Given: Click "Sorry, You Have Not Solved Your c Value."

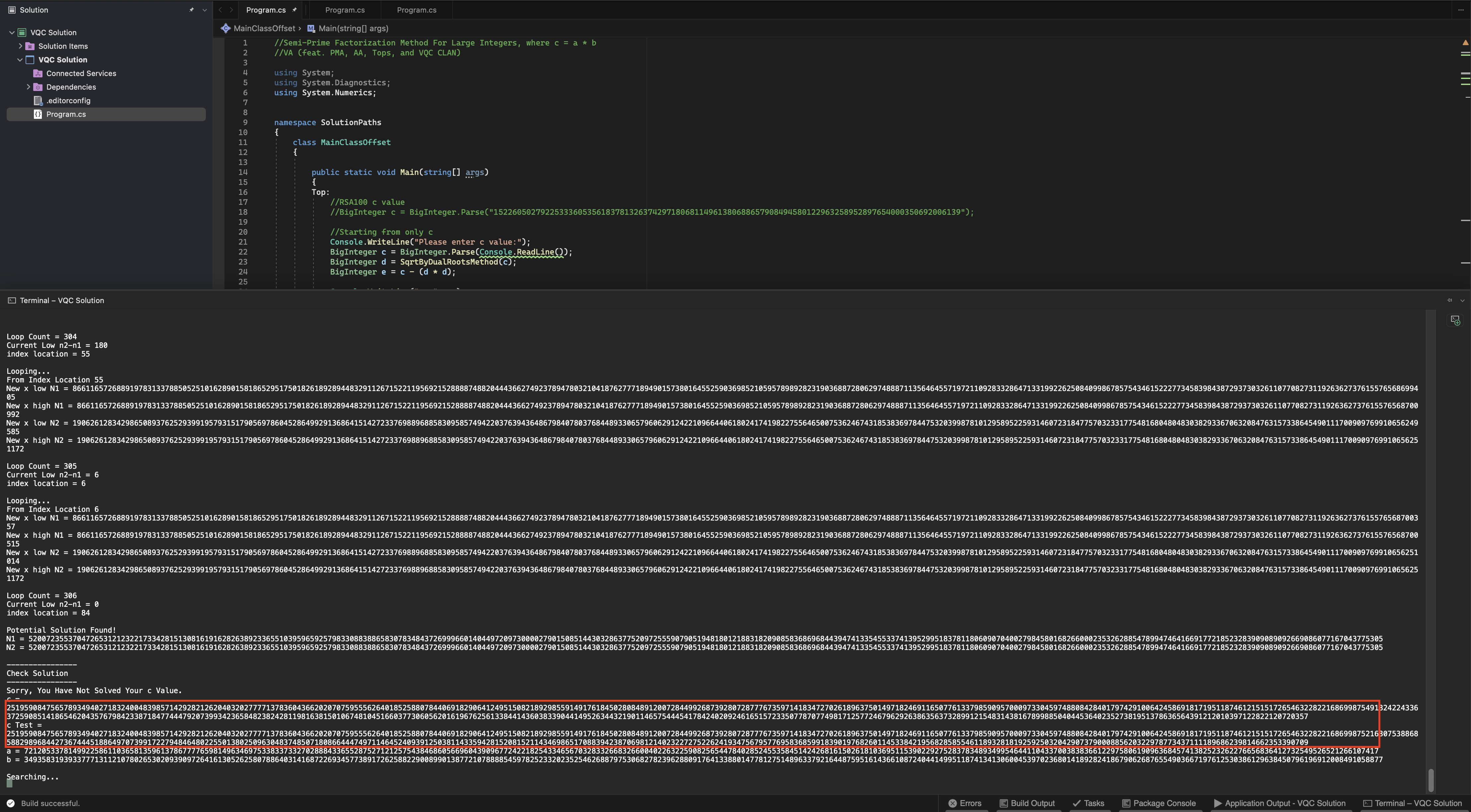Looking at the screenshot, I should [x=94, y=690].
